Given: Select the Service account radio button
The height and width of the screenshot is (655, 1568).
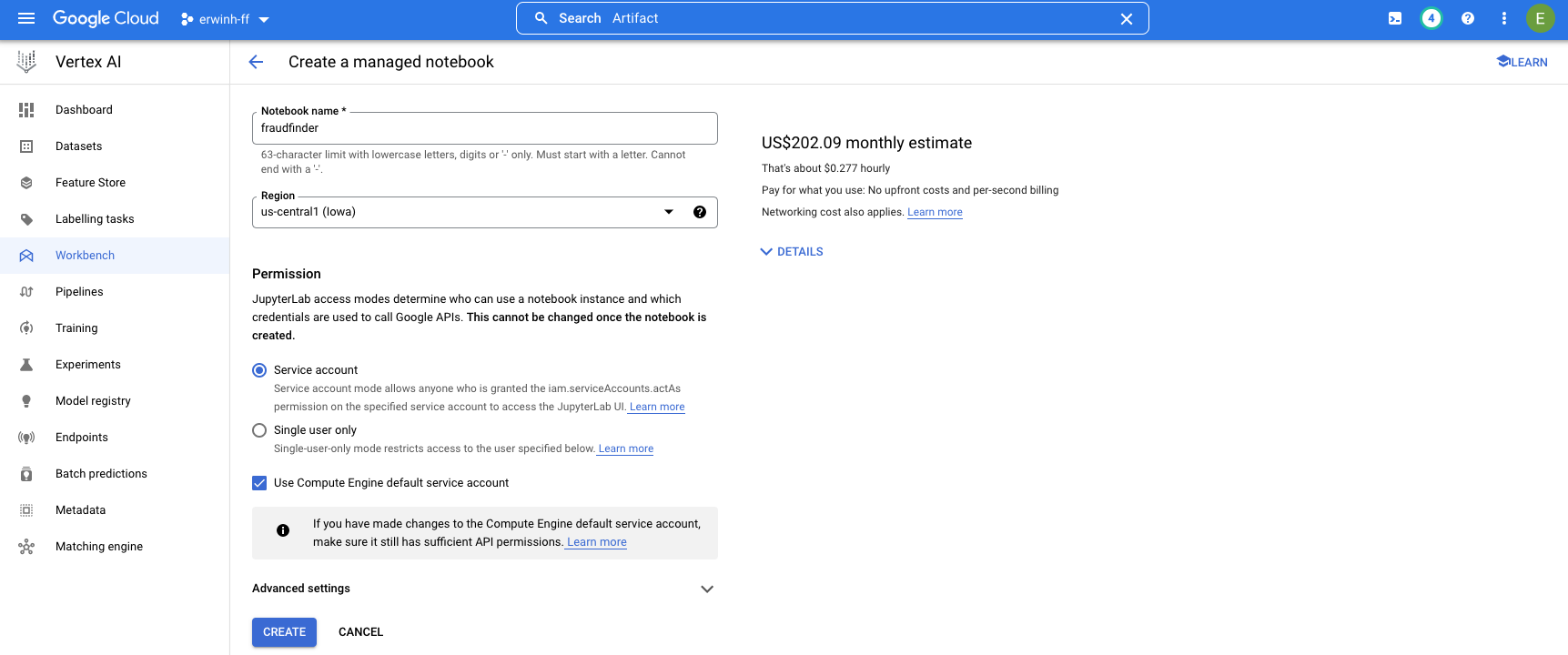Looking at the screenshot, I should pos(259,369).
